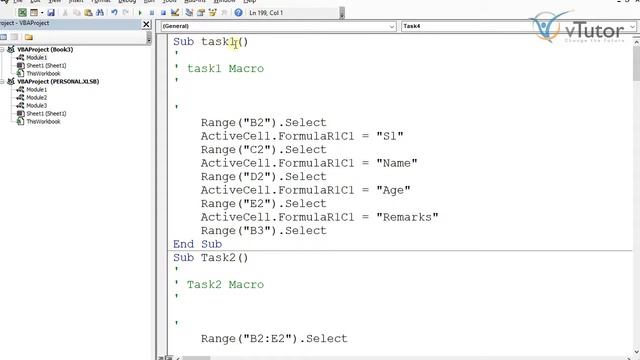The image size is (640, 360).
Task: Select Module3 in the project tree
Action: pos(36,105)
